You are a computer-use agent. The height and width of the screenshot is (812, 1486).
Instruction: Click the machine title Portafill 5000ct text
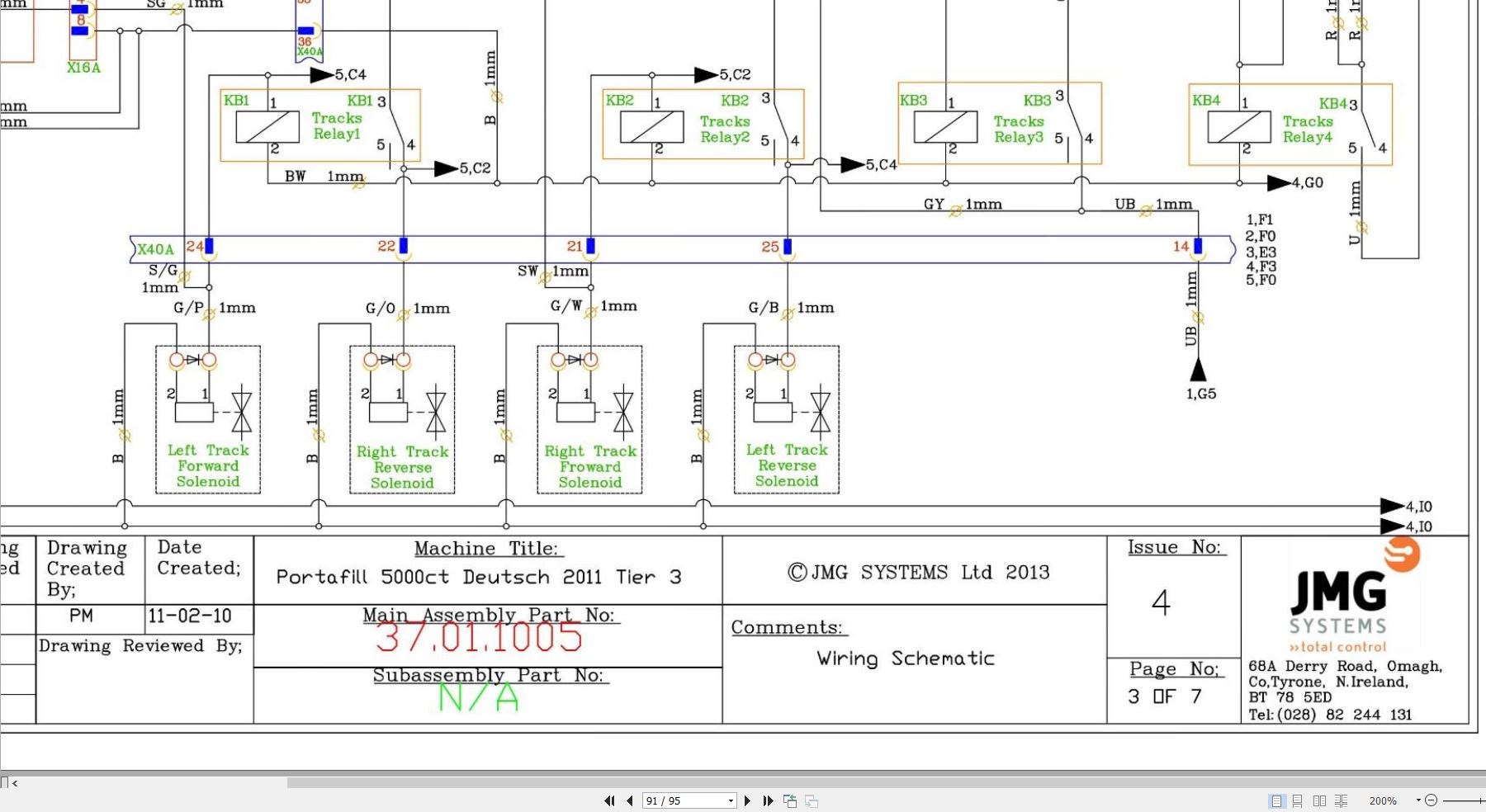[x=479, y=577]
